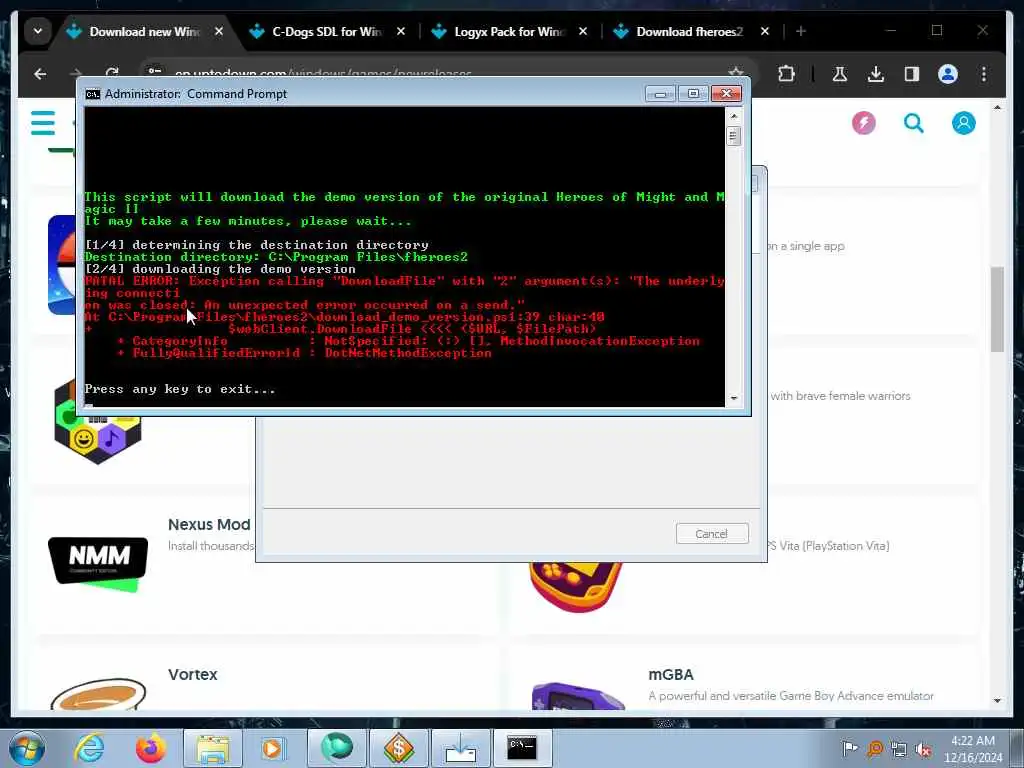1024x768 pixels.
Task: Open the mGBA app thumbnail
Action: [x=578, y=696]
